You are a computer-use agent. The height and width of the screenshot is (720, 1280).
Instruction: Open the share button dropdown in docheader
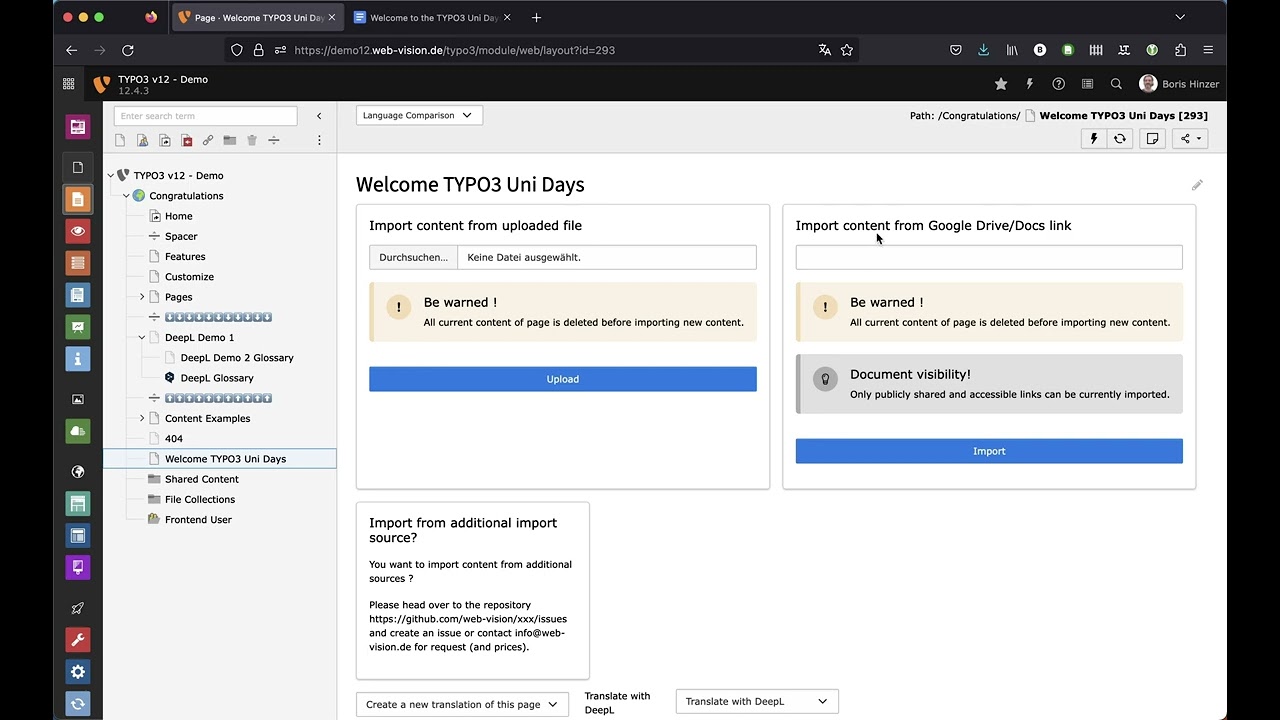point(1190,139)
